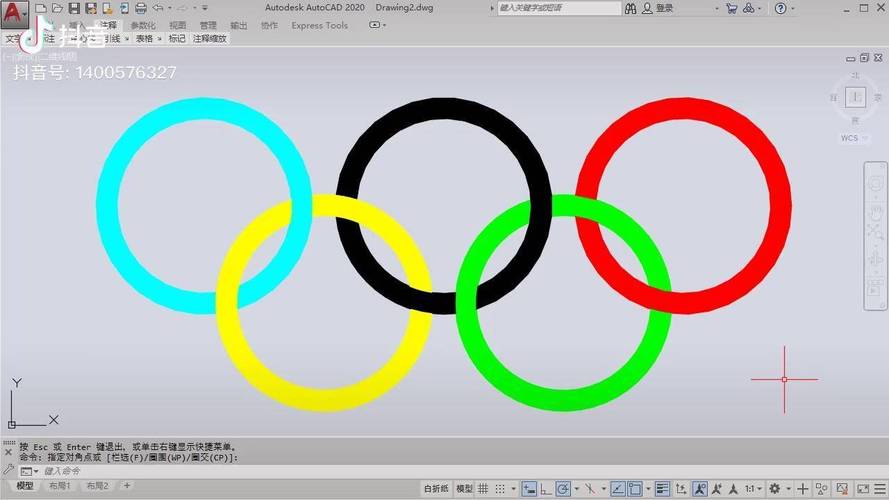This screenshot has width=889, height=500.
Task: Expand the Help dropdown arrow
Action: pos(793,9)
